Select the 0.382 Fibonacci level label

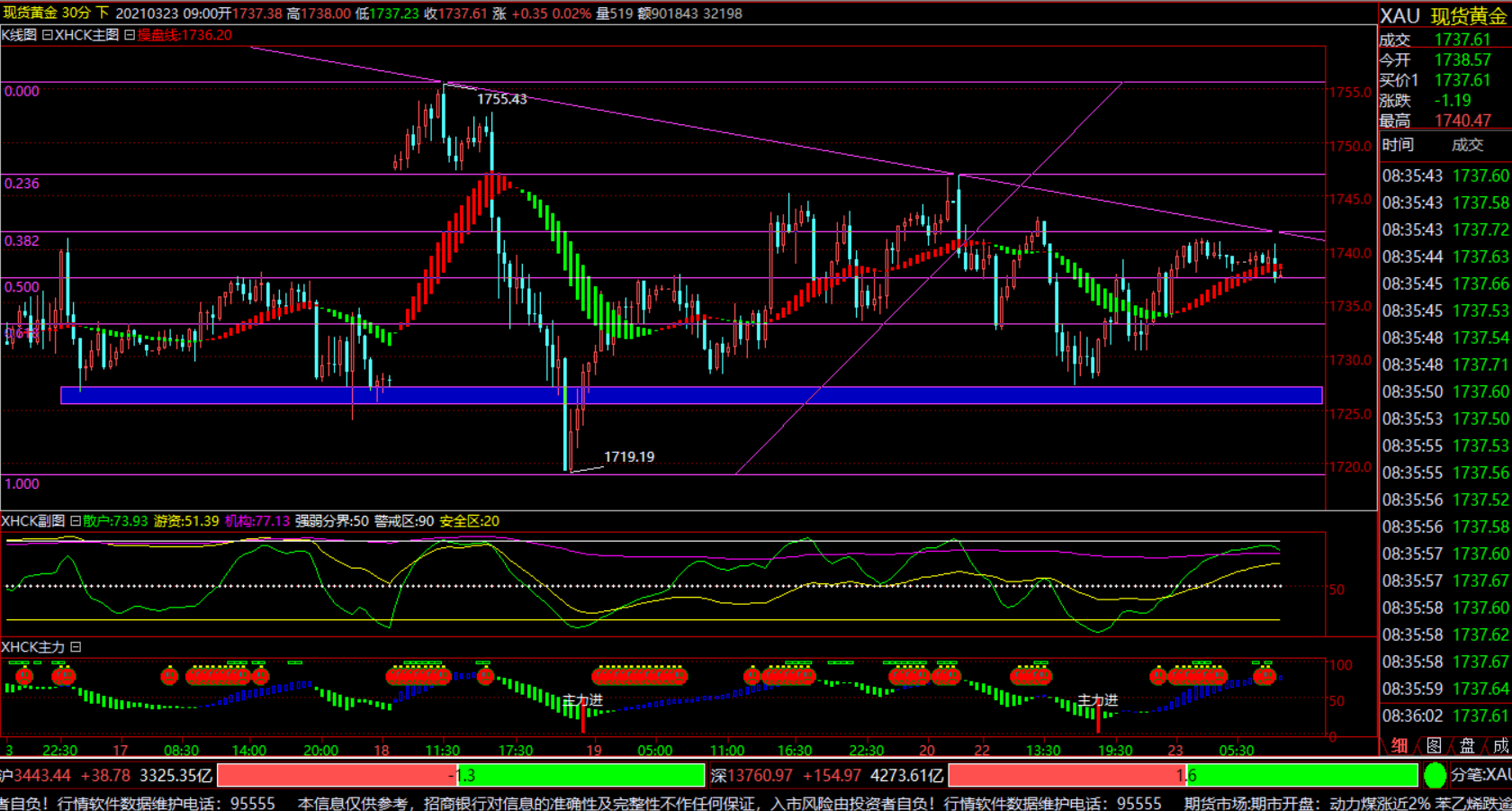pos(22,241)
